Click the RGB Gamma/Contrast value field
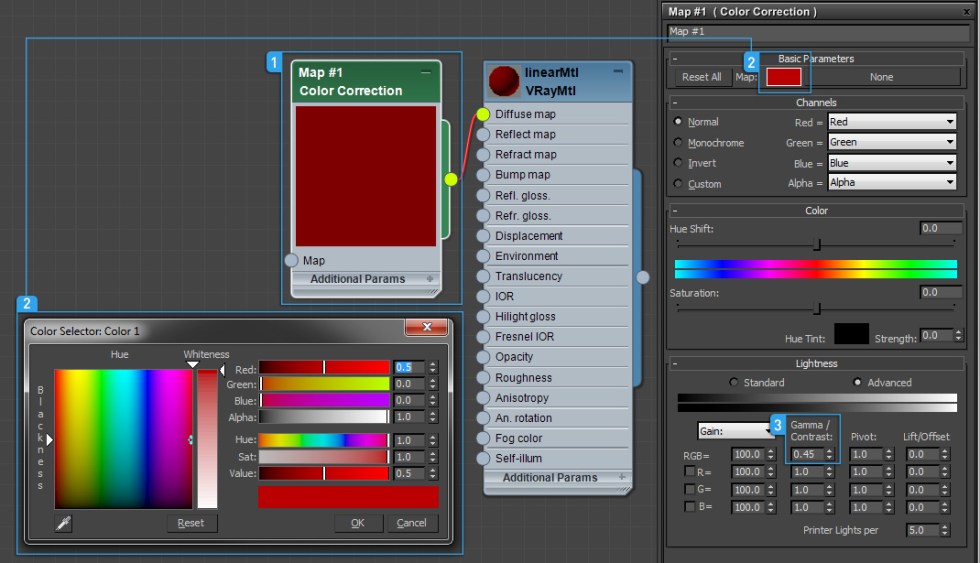980x563 pixels. (807, 454)
